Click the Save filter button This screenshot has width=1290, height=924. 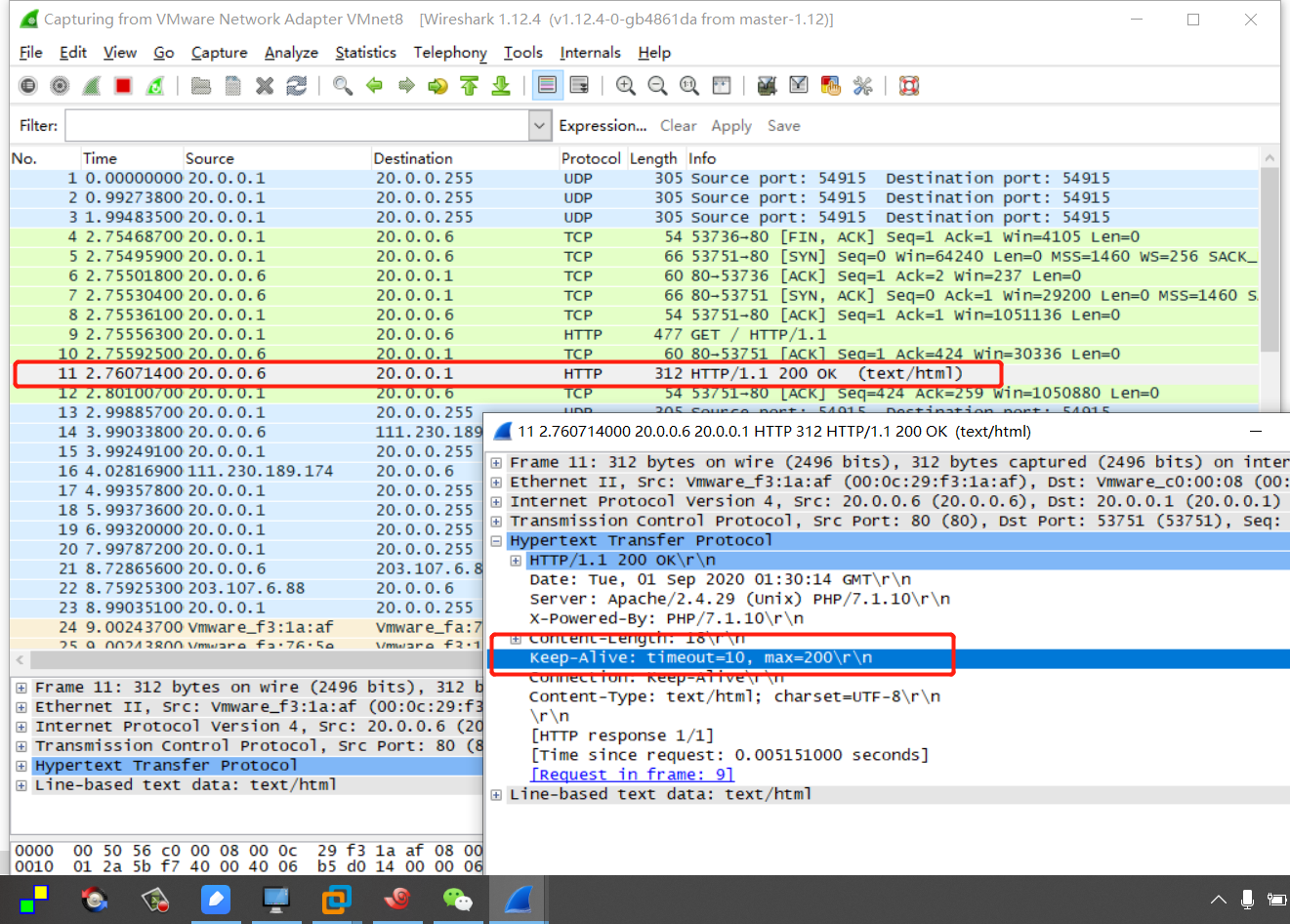(784, 126)
